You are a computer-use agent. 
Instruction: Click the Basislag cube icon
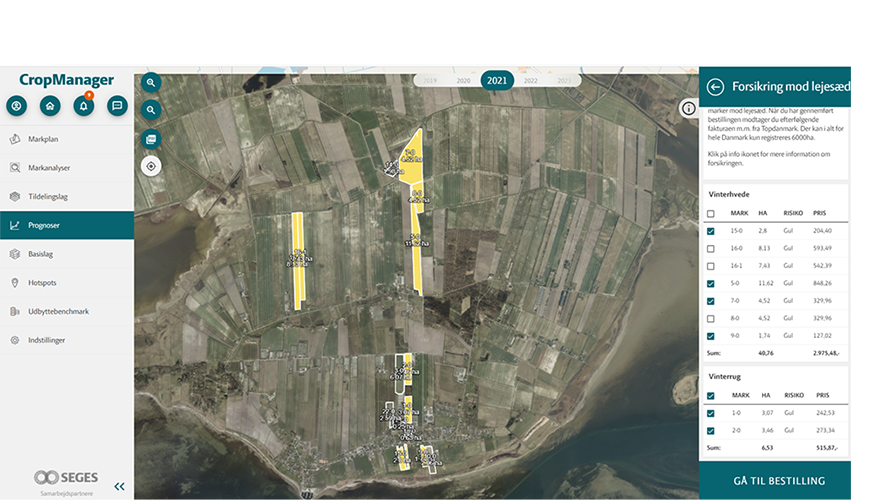tap(15, 254)
